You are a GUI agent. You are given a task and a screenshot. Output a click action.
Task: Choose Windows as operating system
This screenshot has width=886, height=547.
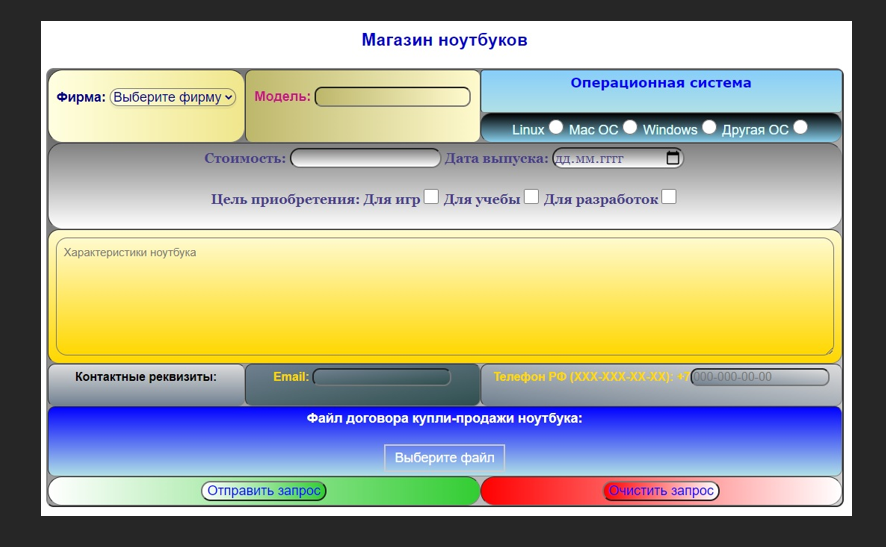(x=709, y=127)
